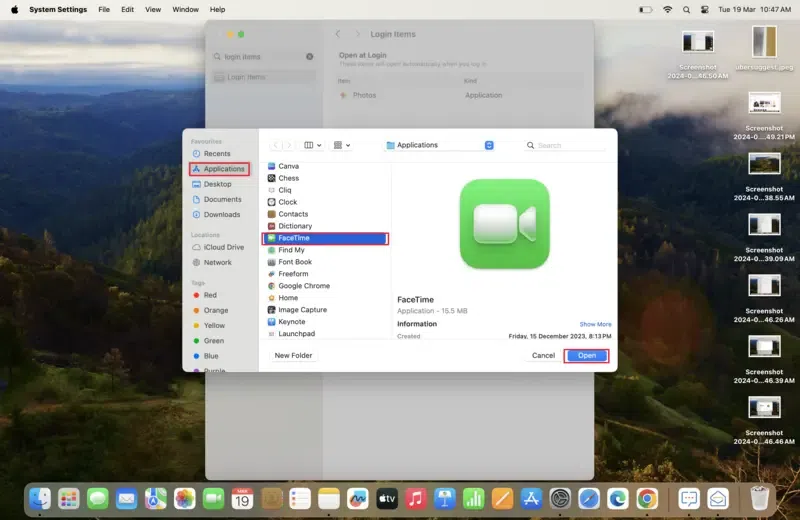Viewport: 800px width, 520px height.
Task: Select Dictionary in the applications list
Action: click(x=326, y=226)
